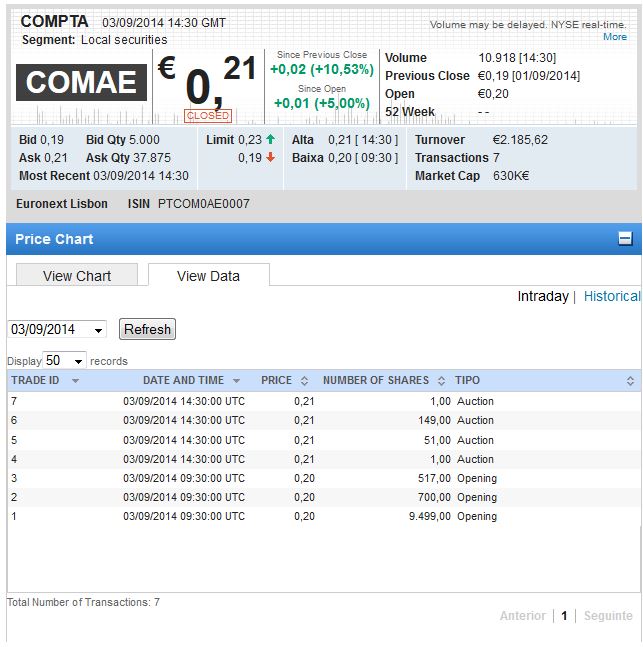Select trade ID 1 cell

coord(14,516)
